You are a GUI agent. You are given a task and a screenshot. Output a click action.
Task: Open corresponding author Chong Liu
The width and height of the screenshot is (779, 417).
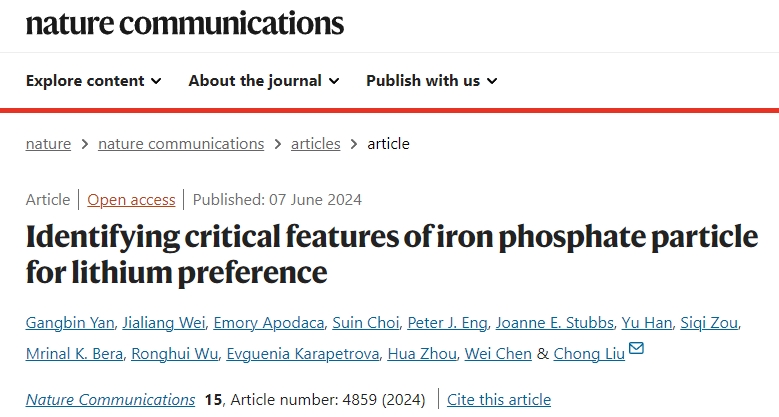[x=589, y=353]
